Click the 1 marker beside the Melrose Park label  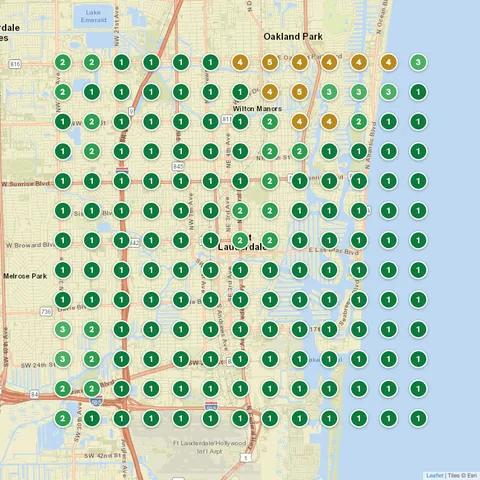tap(62, 270)
